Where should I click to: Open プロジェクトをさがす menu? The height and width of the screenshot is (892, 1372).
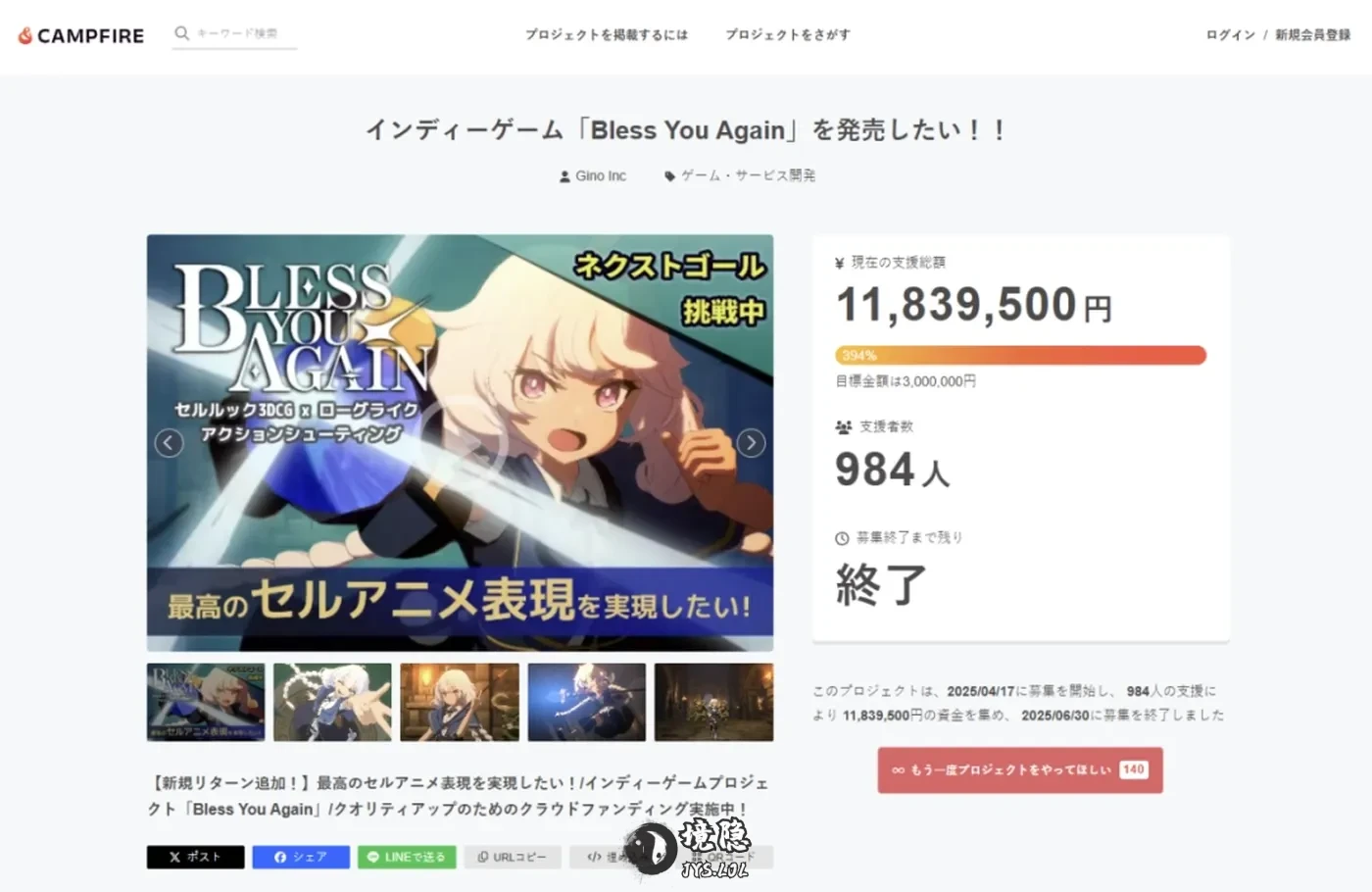[788, 34]
